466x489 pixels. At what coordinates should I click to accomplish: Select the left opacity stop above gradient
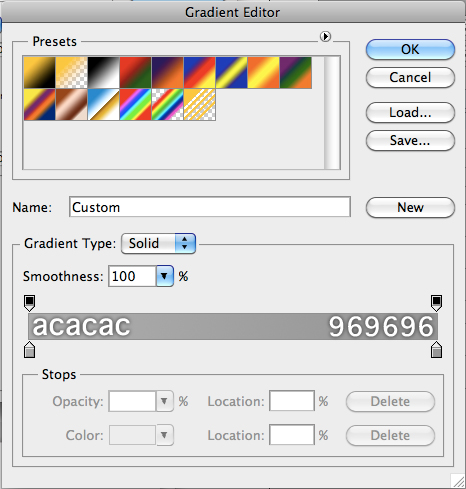point(30,303)
